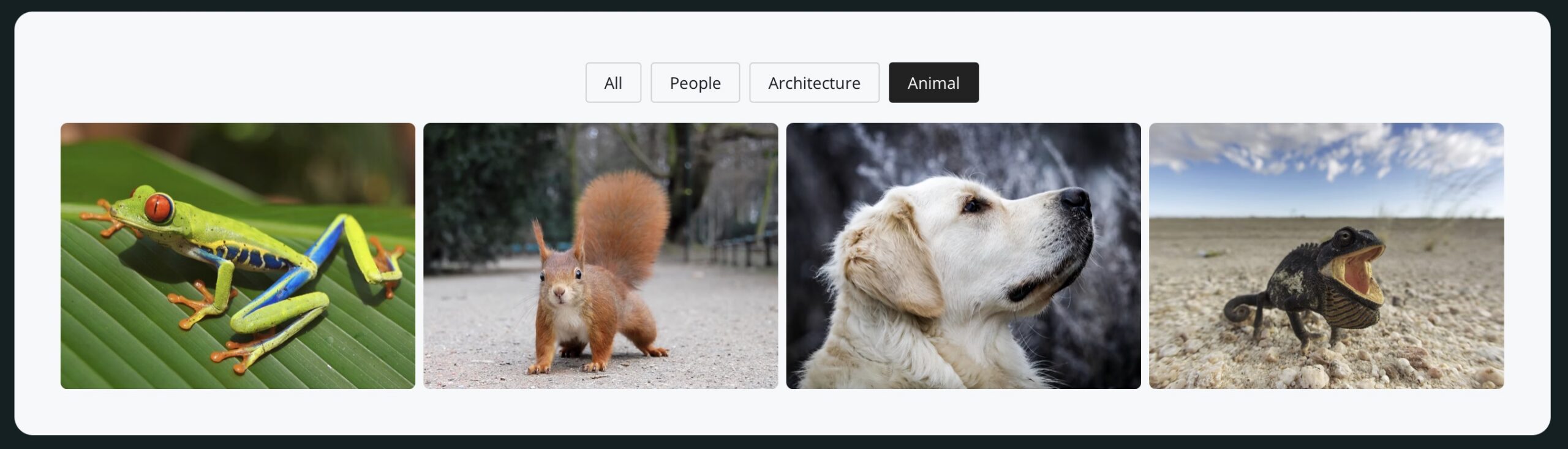Open the red-eyed tree frog photo

tap(238, 256)
